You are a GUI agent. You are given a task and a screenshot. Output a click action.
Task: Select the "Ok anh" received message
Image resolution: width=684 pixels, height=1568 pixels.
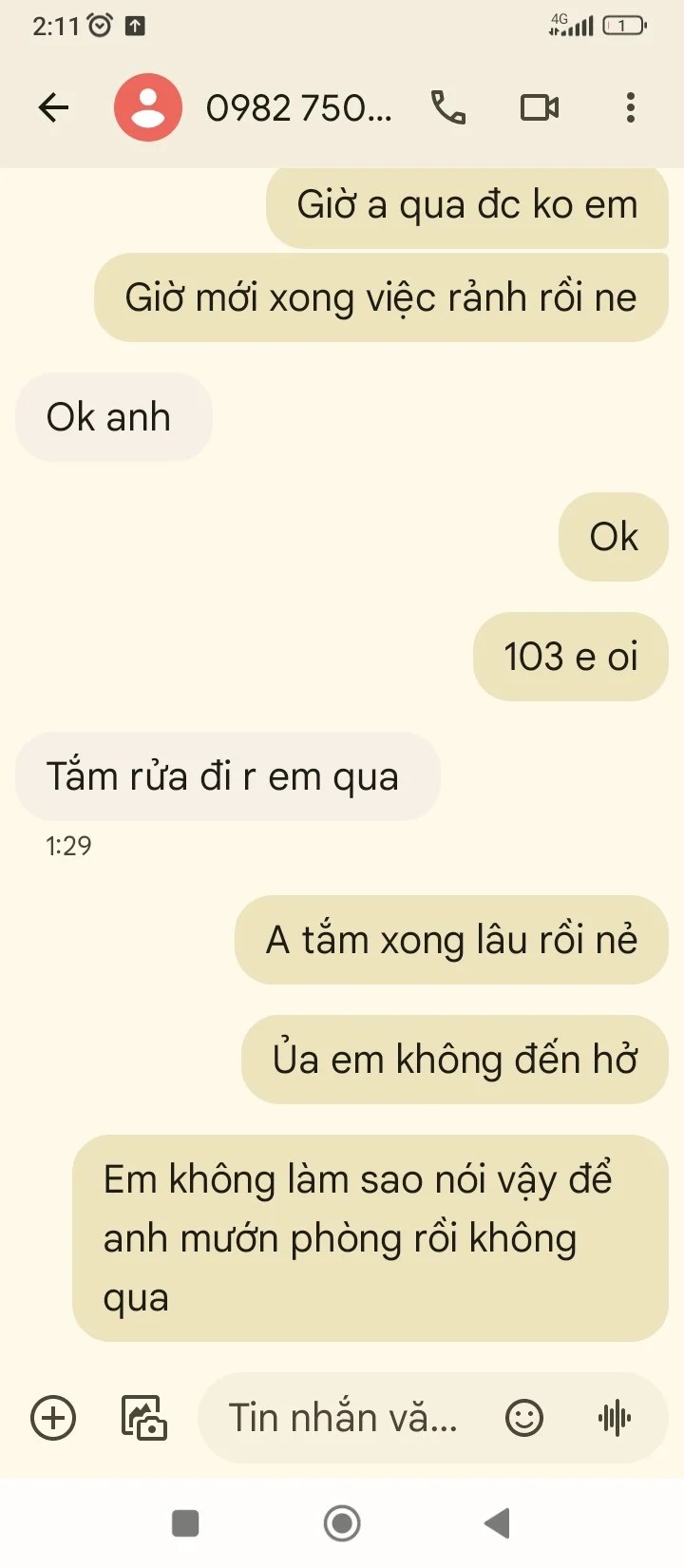click(113, 417)
